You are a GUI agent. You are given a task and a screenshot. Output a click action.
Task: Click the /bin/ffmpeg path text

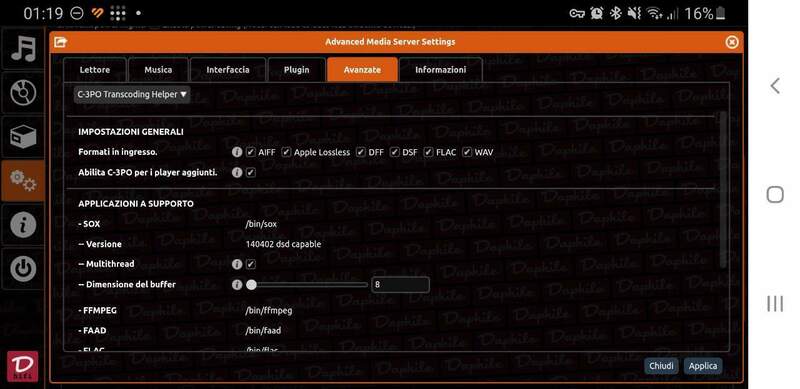click(x=269, y=310)
